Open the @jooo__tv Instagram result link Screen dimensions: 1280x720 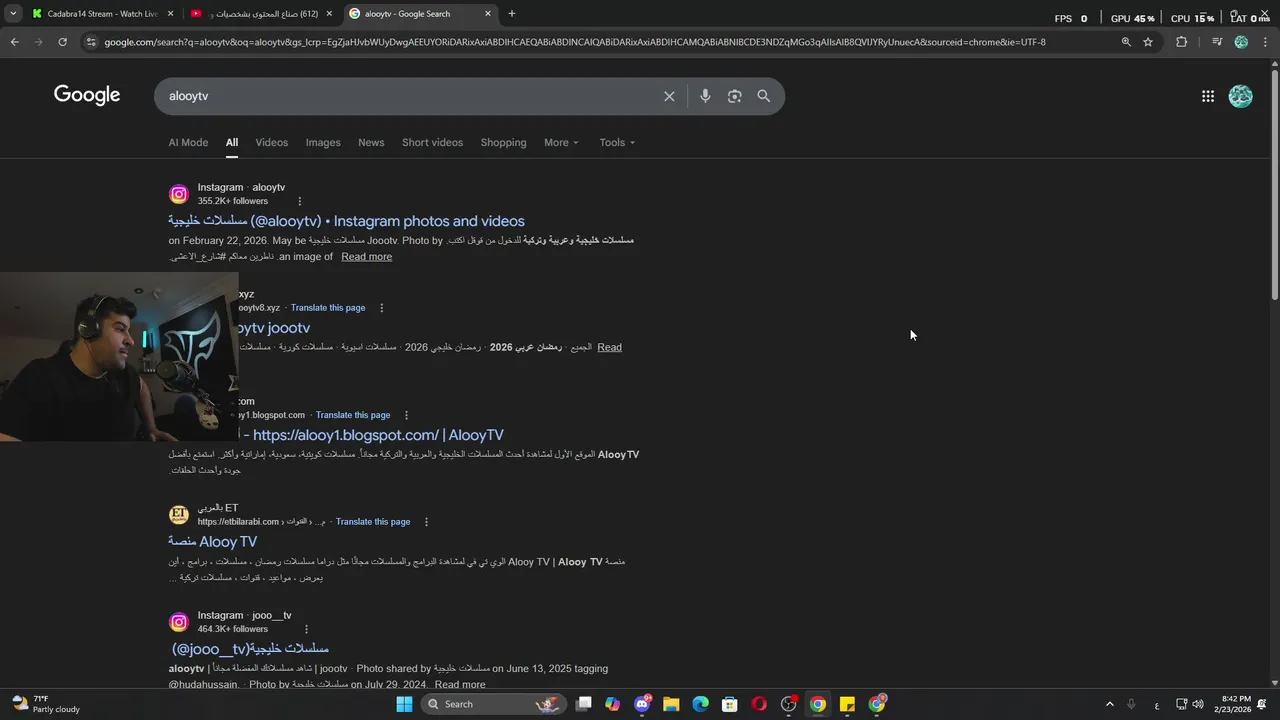[x=250, y=649]
